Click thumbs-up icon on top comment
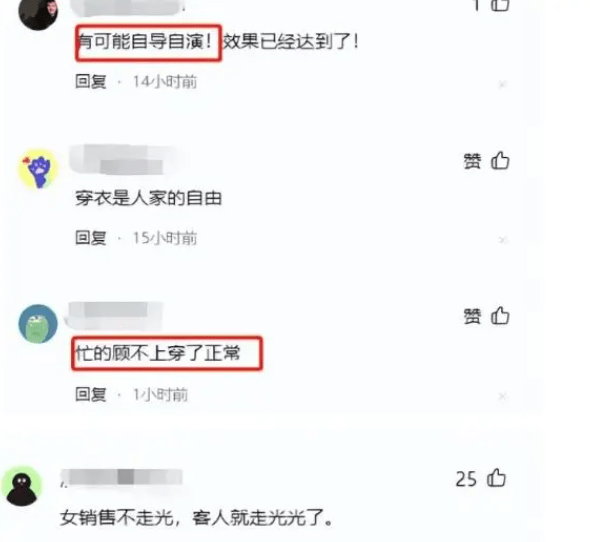The image size is (590, 542). tap(500, 4)
